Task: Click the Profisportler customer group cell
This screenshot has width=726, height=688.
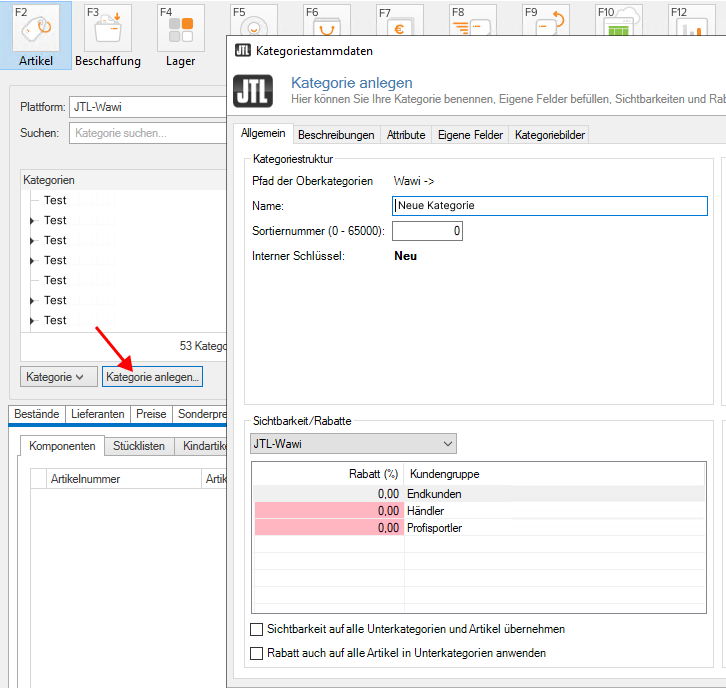Action: tap(555, 528)
